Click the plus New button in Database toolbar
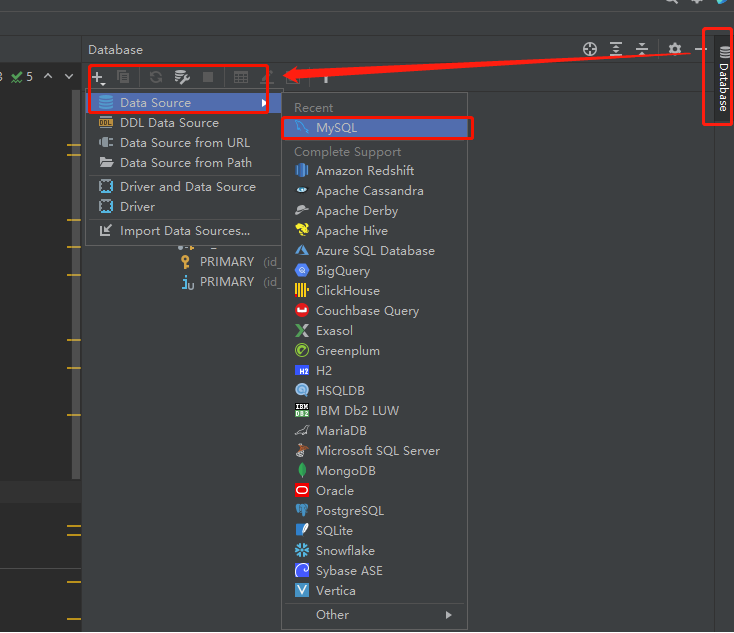734x633 pixels. pyautogui.click(x=99, y=77)
